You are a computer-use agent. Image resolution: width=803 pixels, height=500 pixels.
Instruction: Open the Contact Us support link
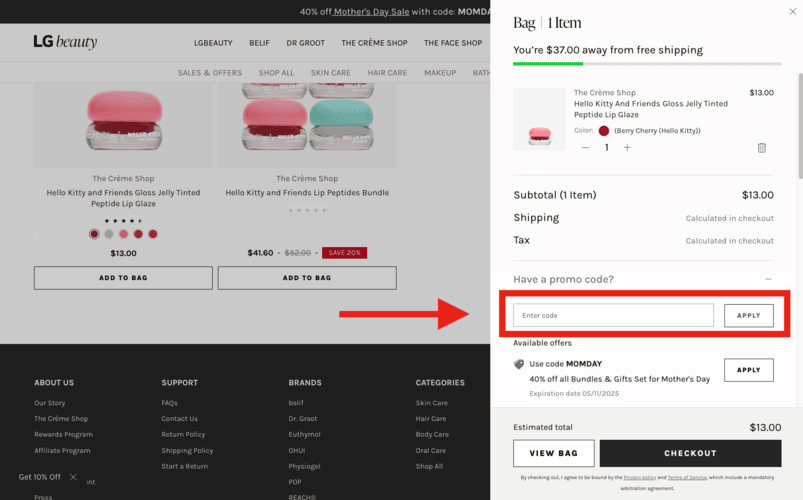tap(179, 419)
